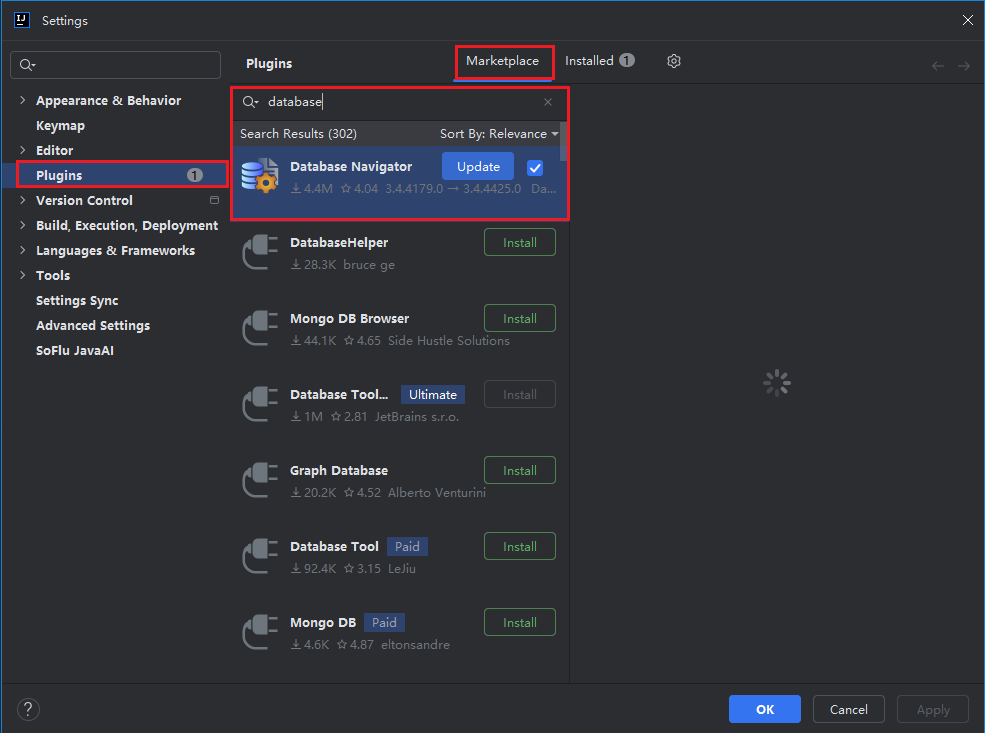
Task: Click the Database Navigator plugin icon
Action: 260,176
